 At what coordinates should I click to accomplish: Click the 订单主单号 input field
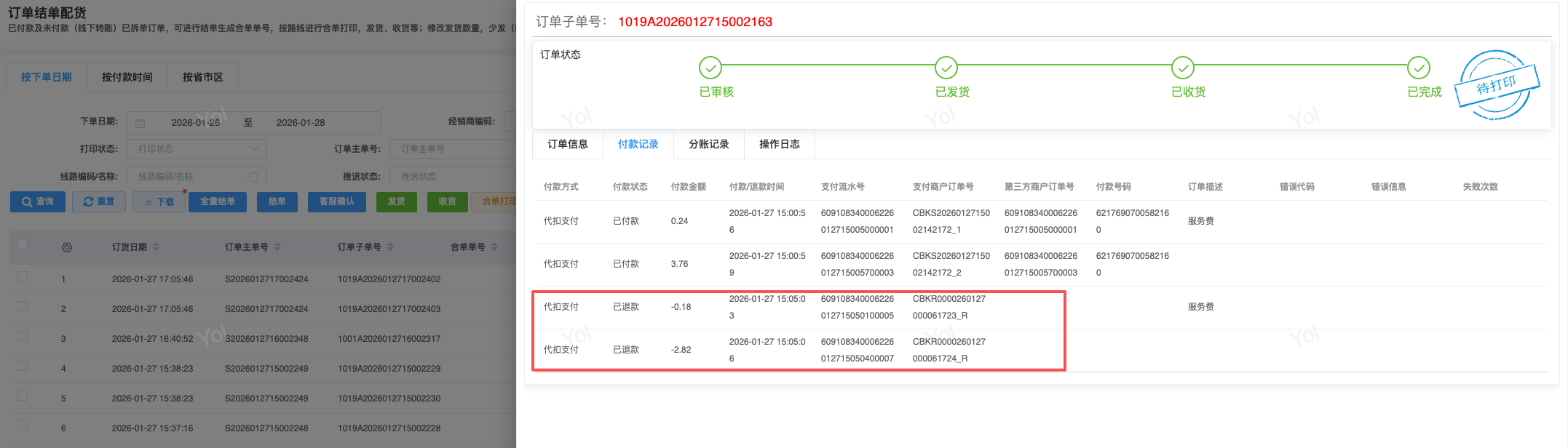453,149
